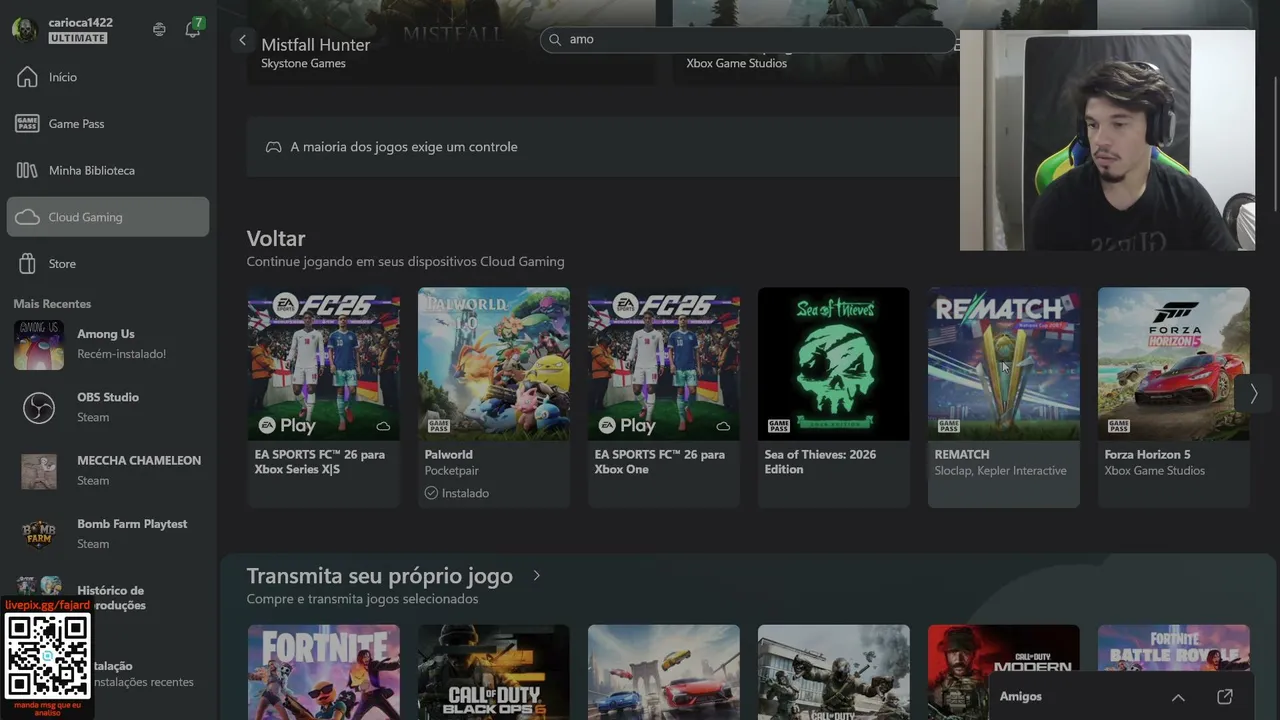Click the Bomb Farm Playtest icon
This screenshot has width=1280, height=720.
click(39, 534)
